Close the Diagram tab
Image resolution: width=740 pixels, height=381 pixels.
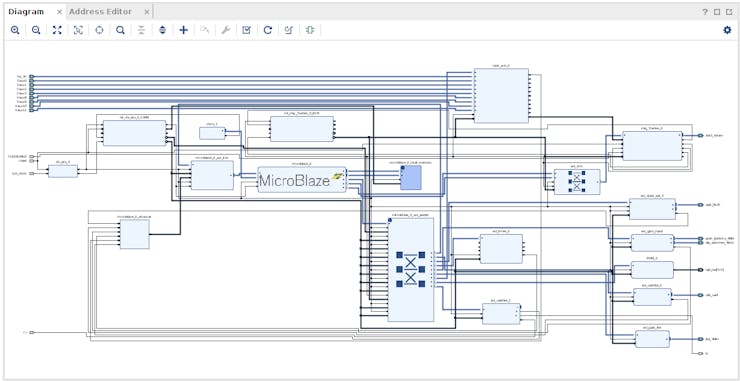[59, 12]
